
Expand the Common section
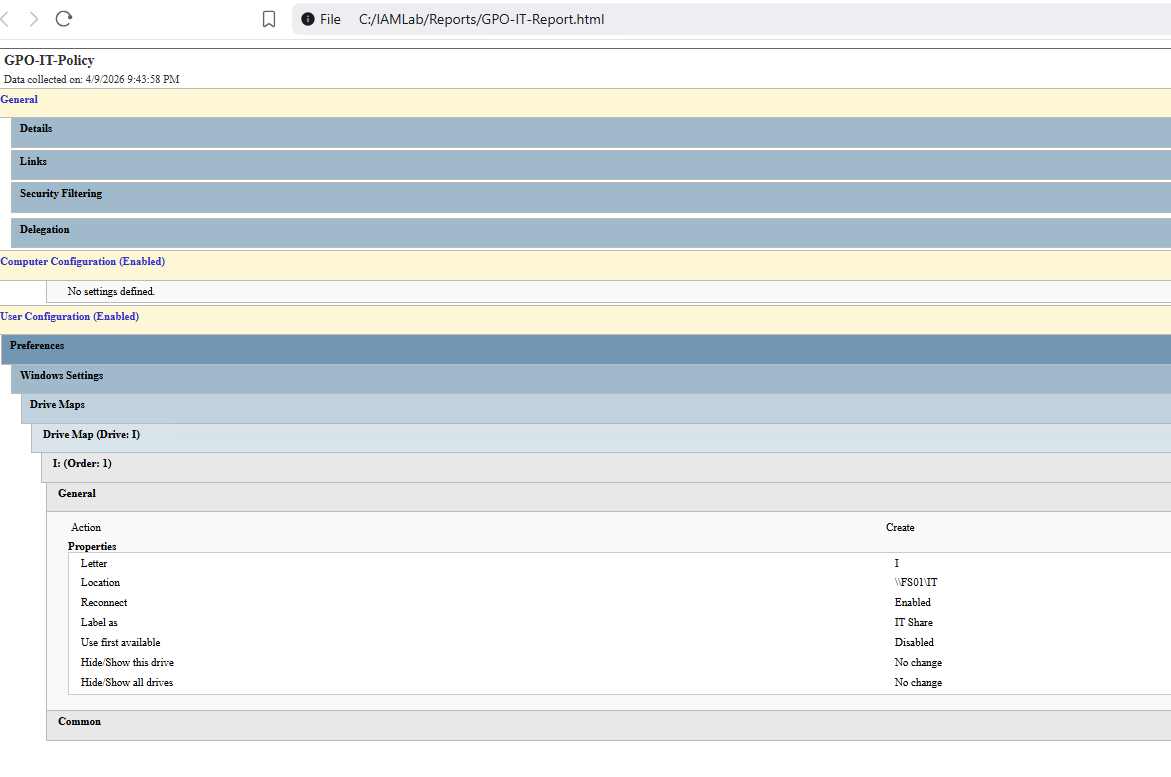[x=79, y=721]
